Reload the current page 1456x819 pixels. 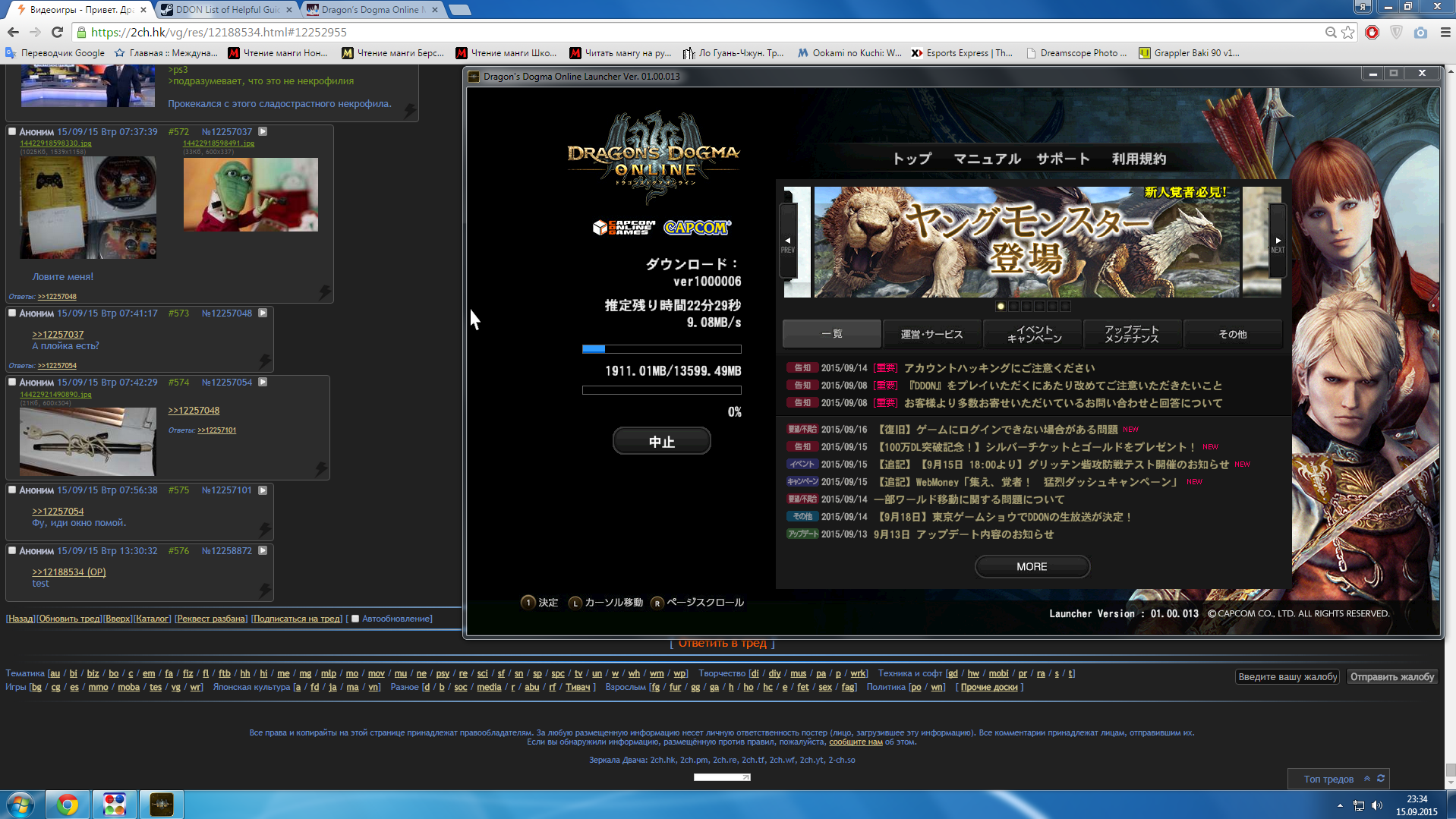tap(57, 32)
